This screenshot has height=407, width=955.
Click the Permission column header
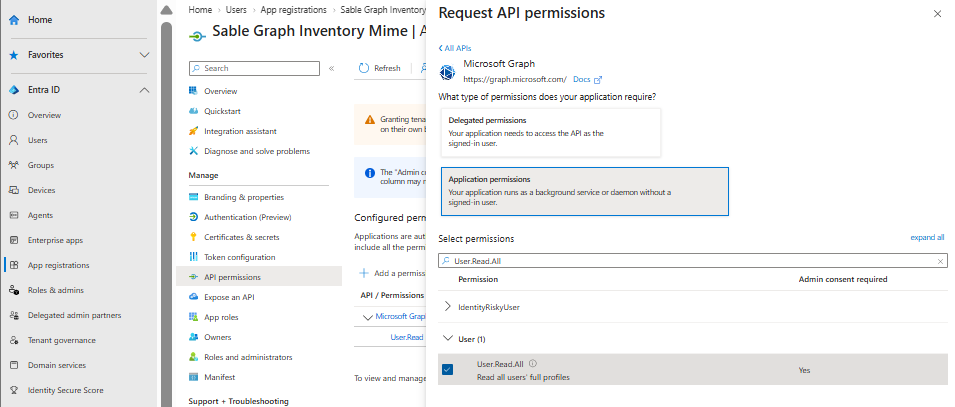click(x=478, y=279)
